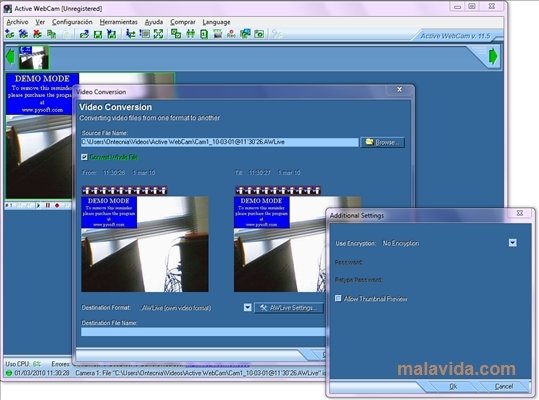
Task: Open the Herramientas menu
Action: tap(119, 22)
